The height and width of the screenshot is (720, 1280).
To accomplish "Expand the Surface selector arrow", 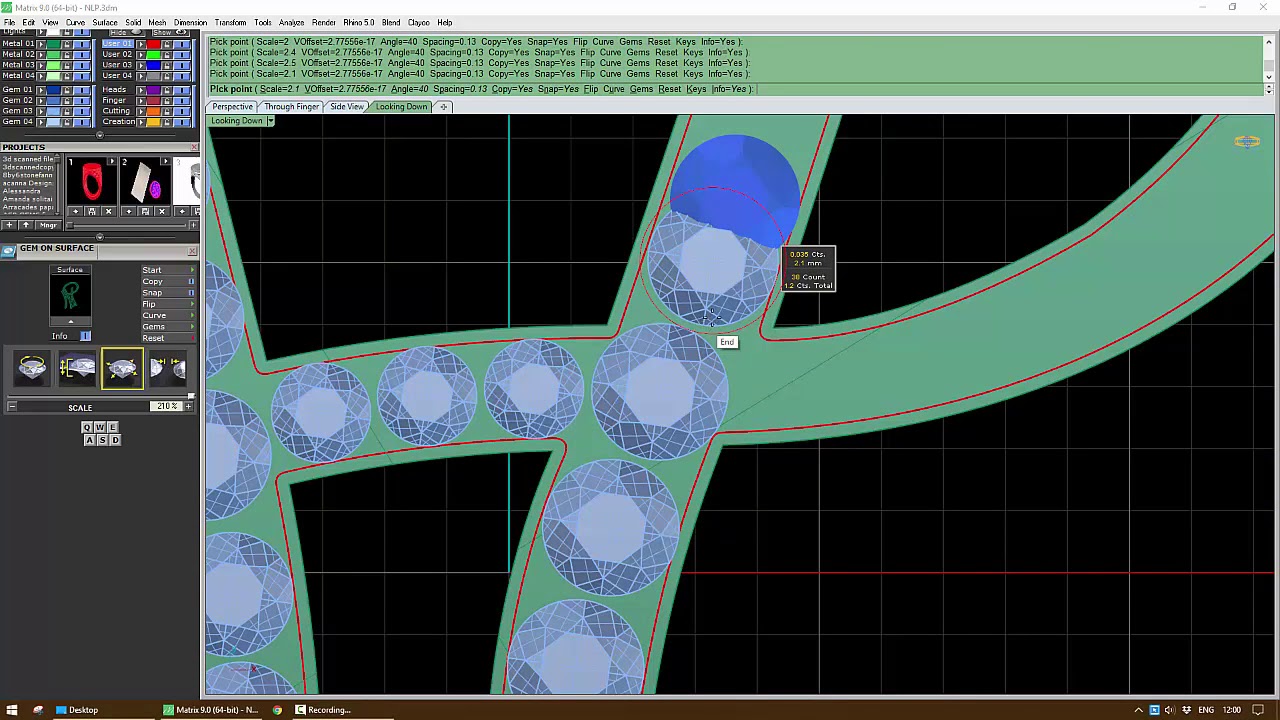I will click(x=70, y=321).
